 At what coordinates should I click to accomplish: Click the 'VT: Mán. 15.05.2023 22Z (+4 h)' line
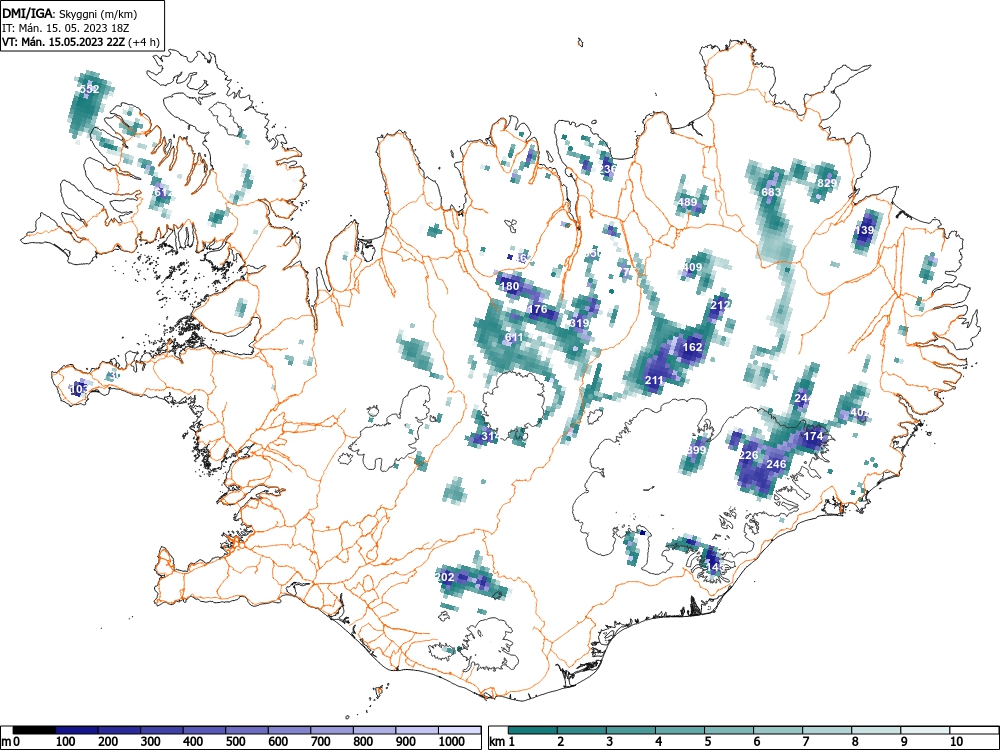click(x=80, y=42)
